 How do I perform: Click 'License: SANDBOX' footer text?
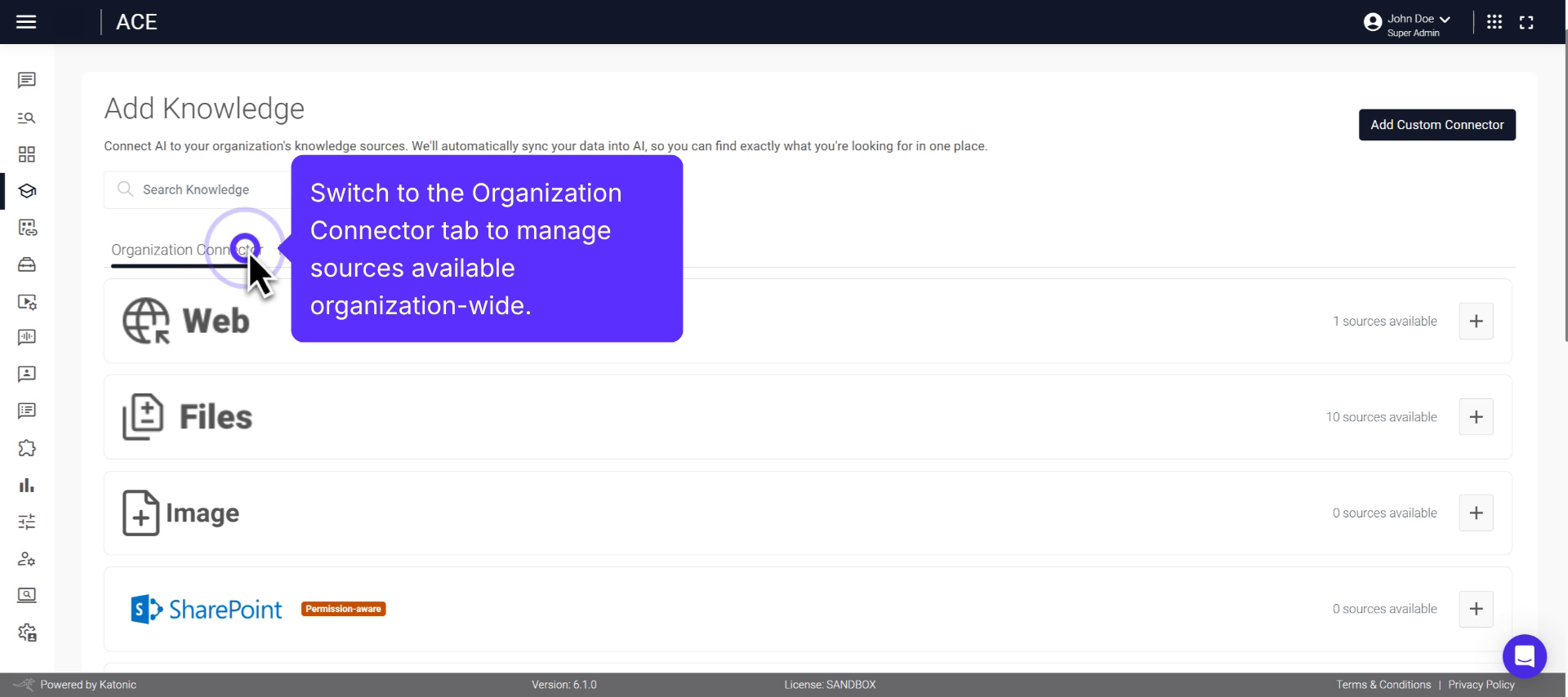pyautogui.click(x=830, y=685)
